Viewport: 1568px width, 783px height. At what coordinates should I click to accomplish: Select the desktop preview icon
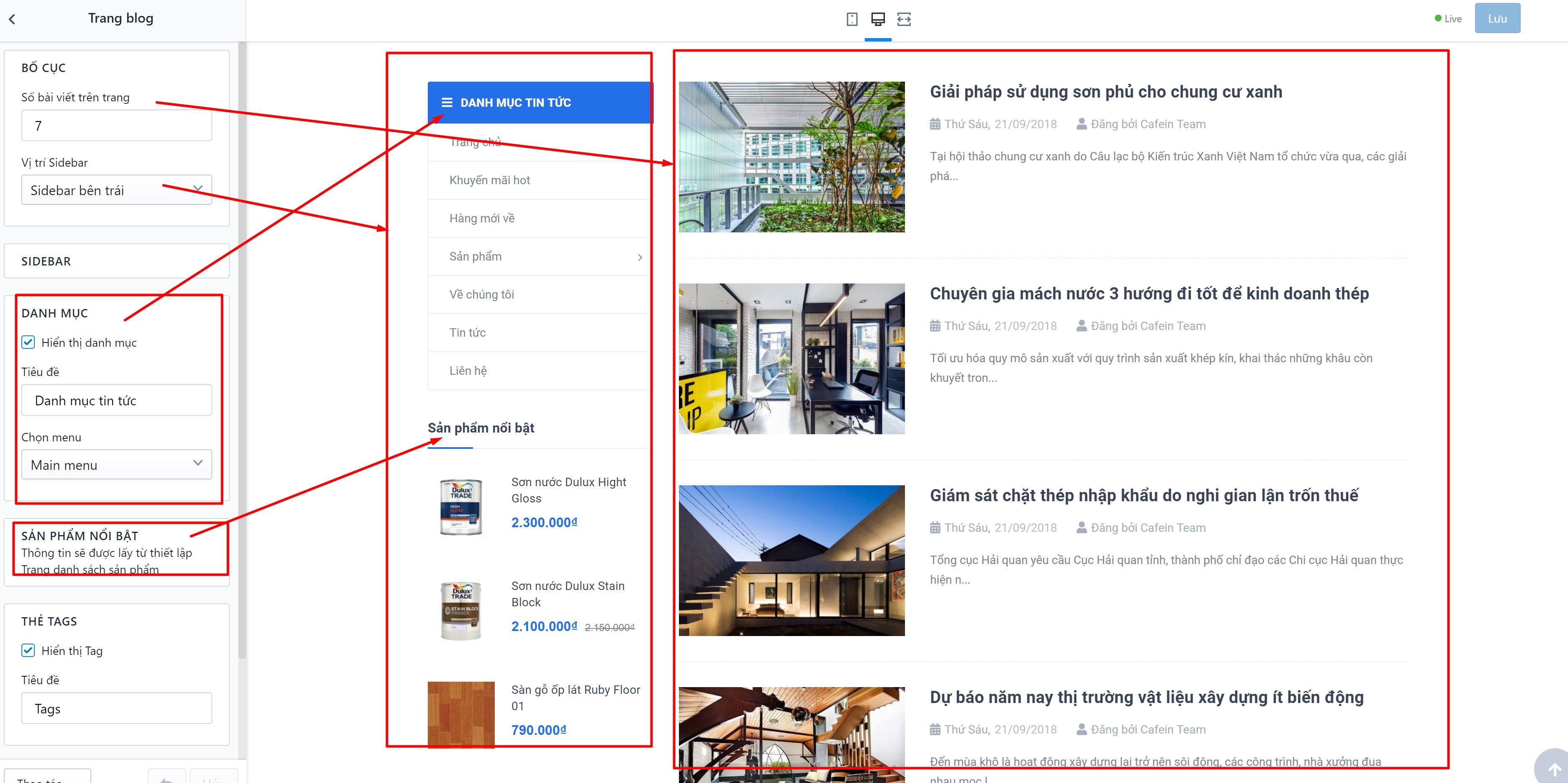878,19
